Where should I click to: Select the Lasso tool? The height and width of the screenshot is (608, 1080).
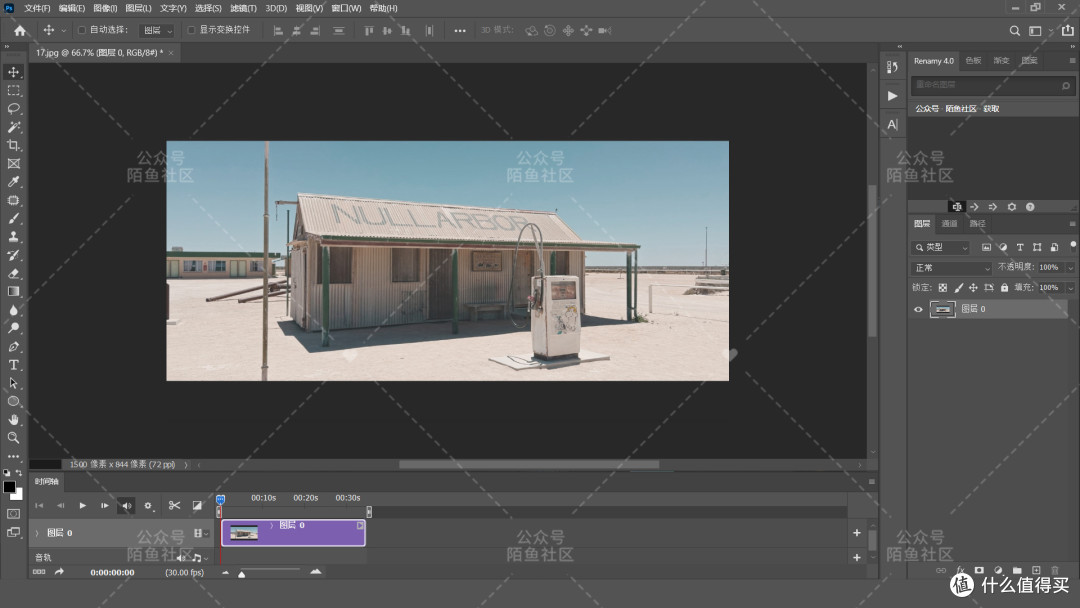(x=13, y=109)
